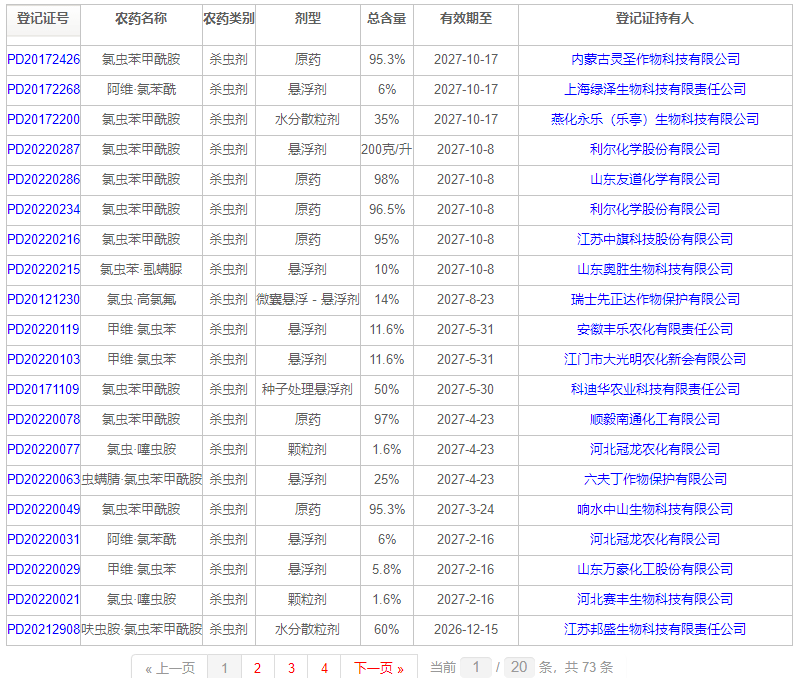Open registration PD20121230 link
Viewport: 803px width, 678px height.
point(44,300)
